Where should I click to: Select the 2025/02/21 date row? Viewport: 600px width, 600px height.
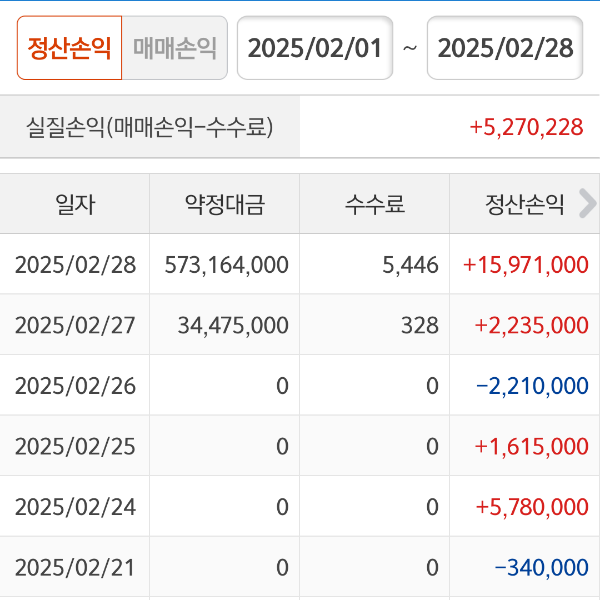pos(75,567)
